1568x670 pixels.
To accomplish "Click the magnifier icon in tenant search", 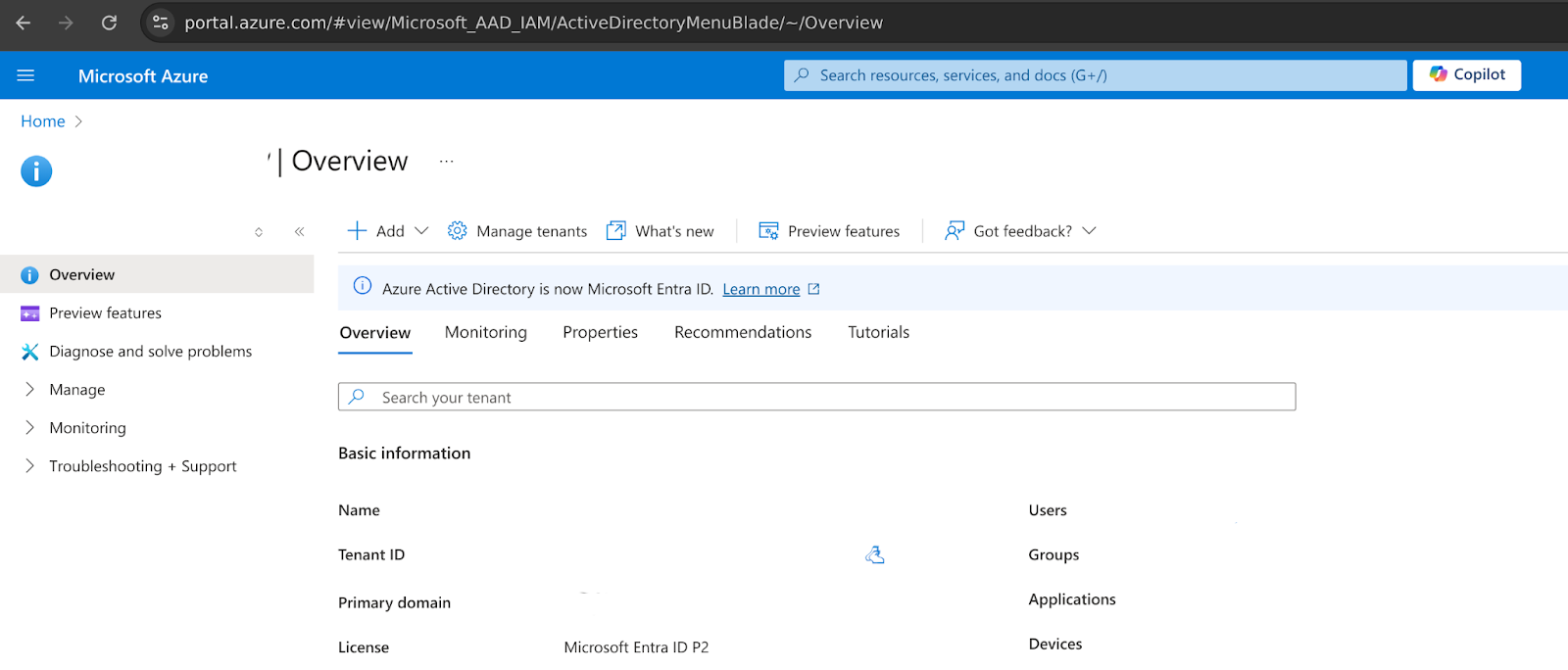I will click(x=357, y=396).
